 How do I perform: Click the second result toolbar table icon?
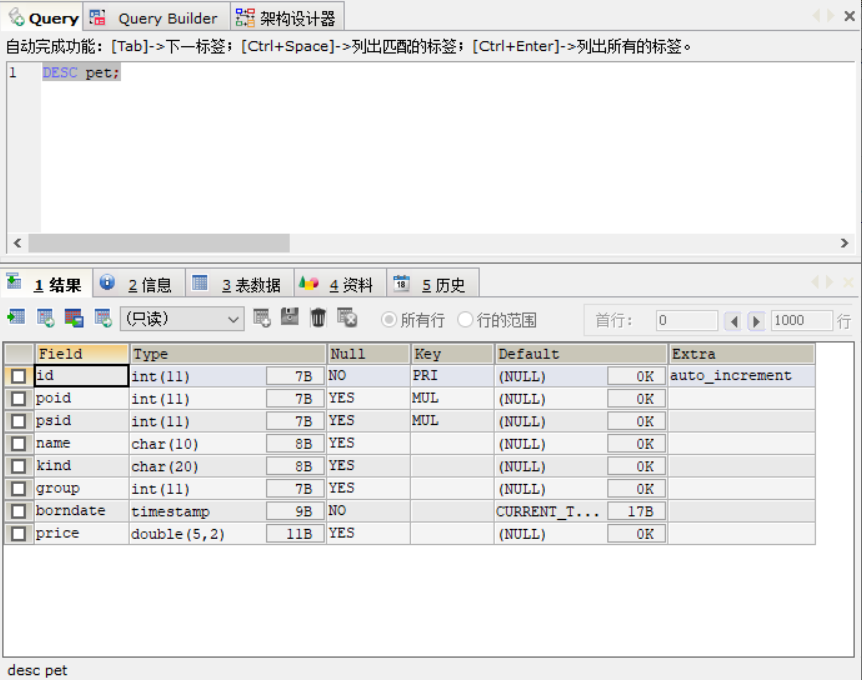[x=45, y=318]
